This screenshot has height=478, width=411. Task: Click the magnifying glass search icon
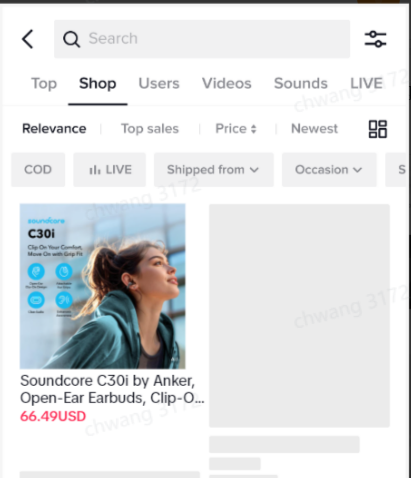(71, 39)
